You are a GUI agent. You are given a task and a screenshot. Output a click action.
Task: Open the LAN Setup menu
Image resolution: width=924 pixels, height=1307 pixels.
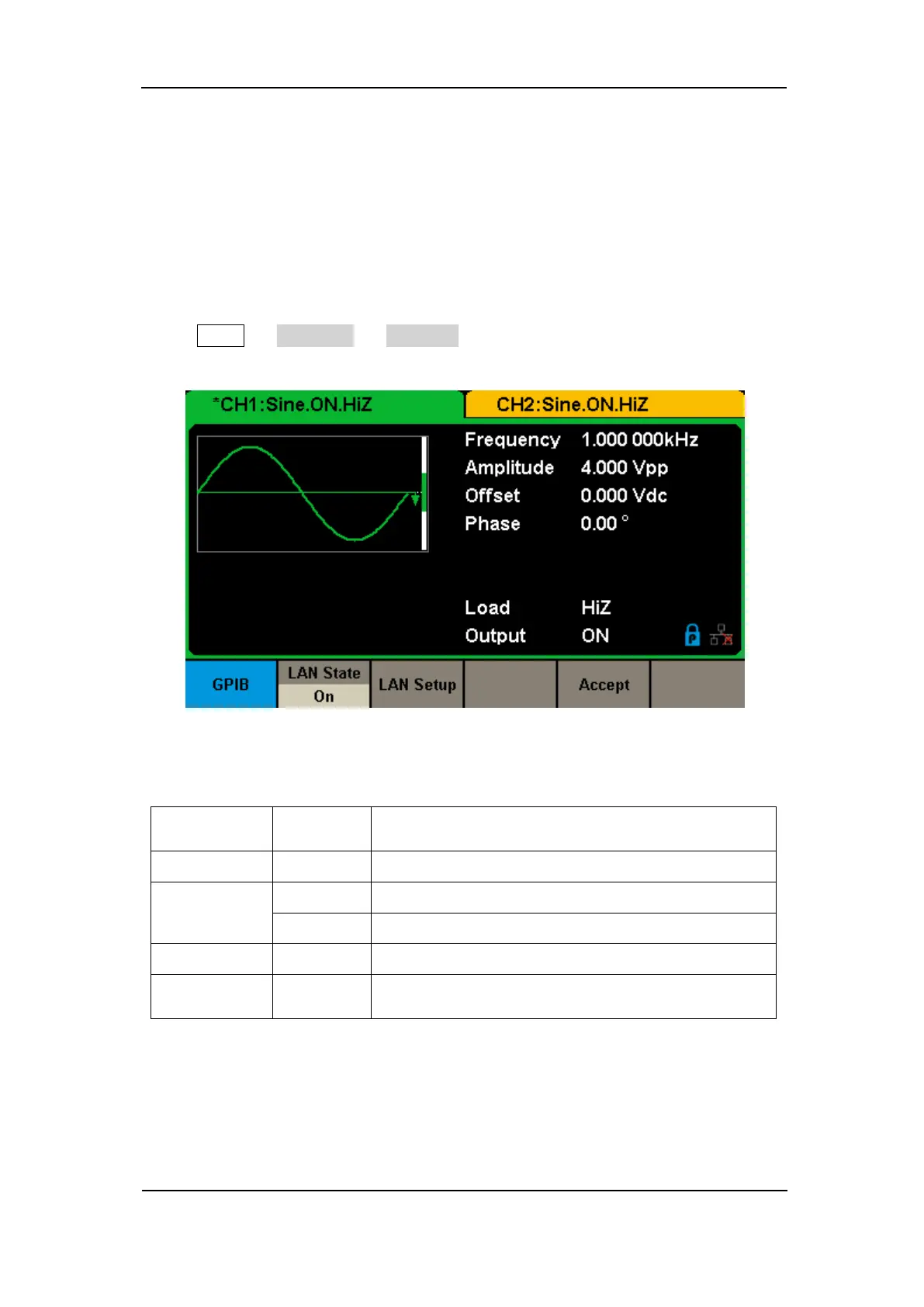[417, 685]
